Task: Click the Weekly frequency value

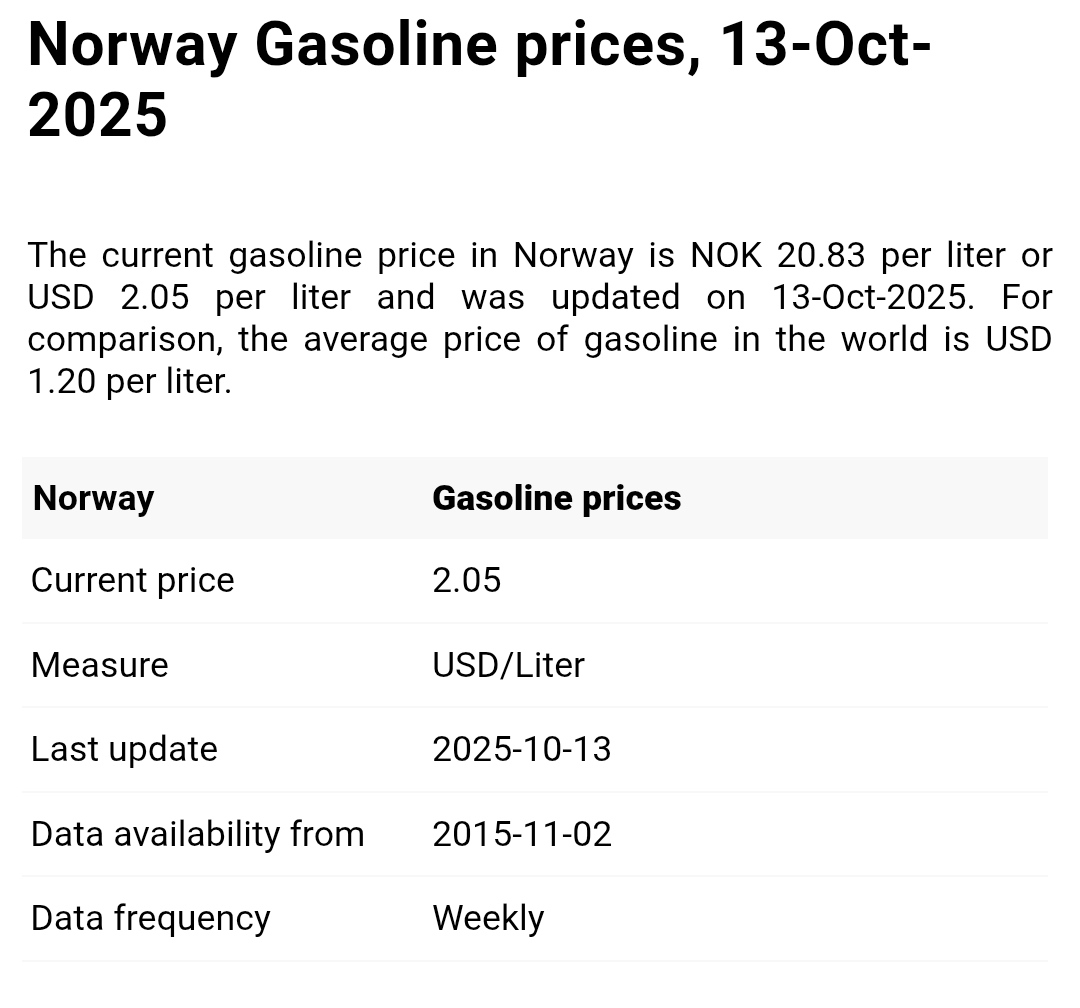Action: [x=488, y=919]
